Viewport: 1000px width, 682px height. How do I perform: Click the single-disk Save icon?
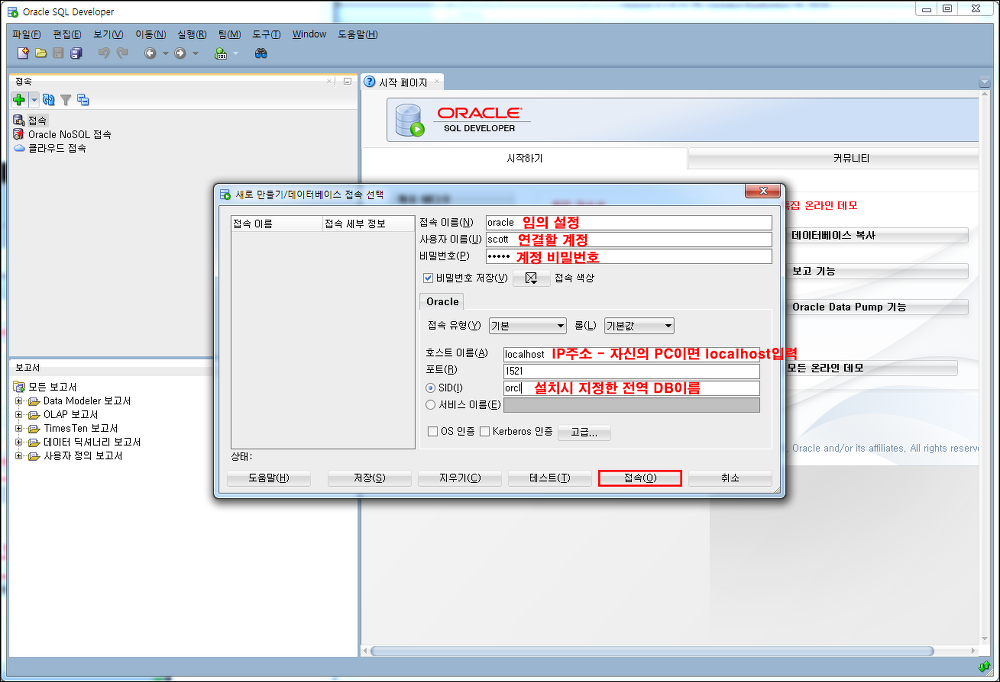pos(58,53)
